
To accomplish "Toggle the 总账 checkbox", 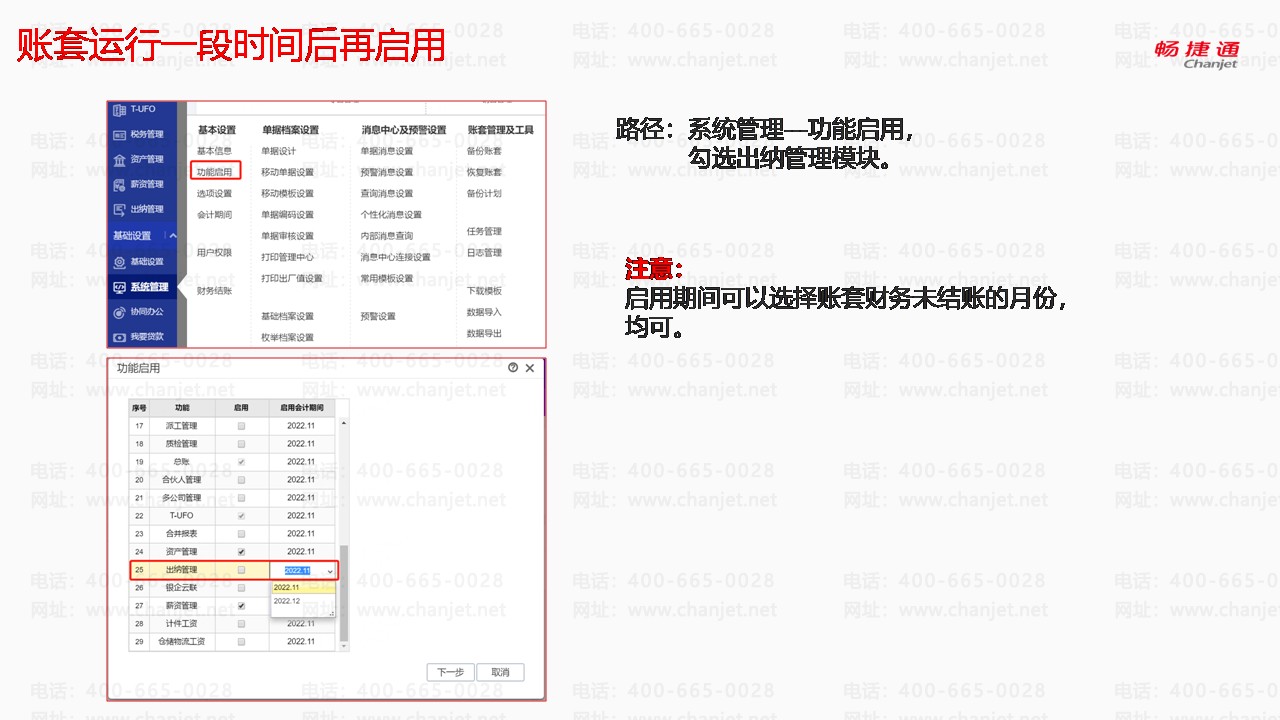I will pos(241,462).
